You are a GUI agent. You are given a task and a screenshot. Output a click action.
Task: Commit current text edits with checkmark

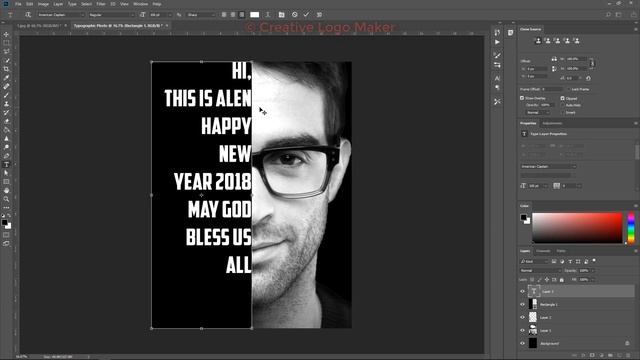307,15
